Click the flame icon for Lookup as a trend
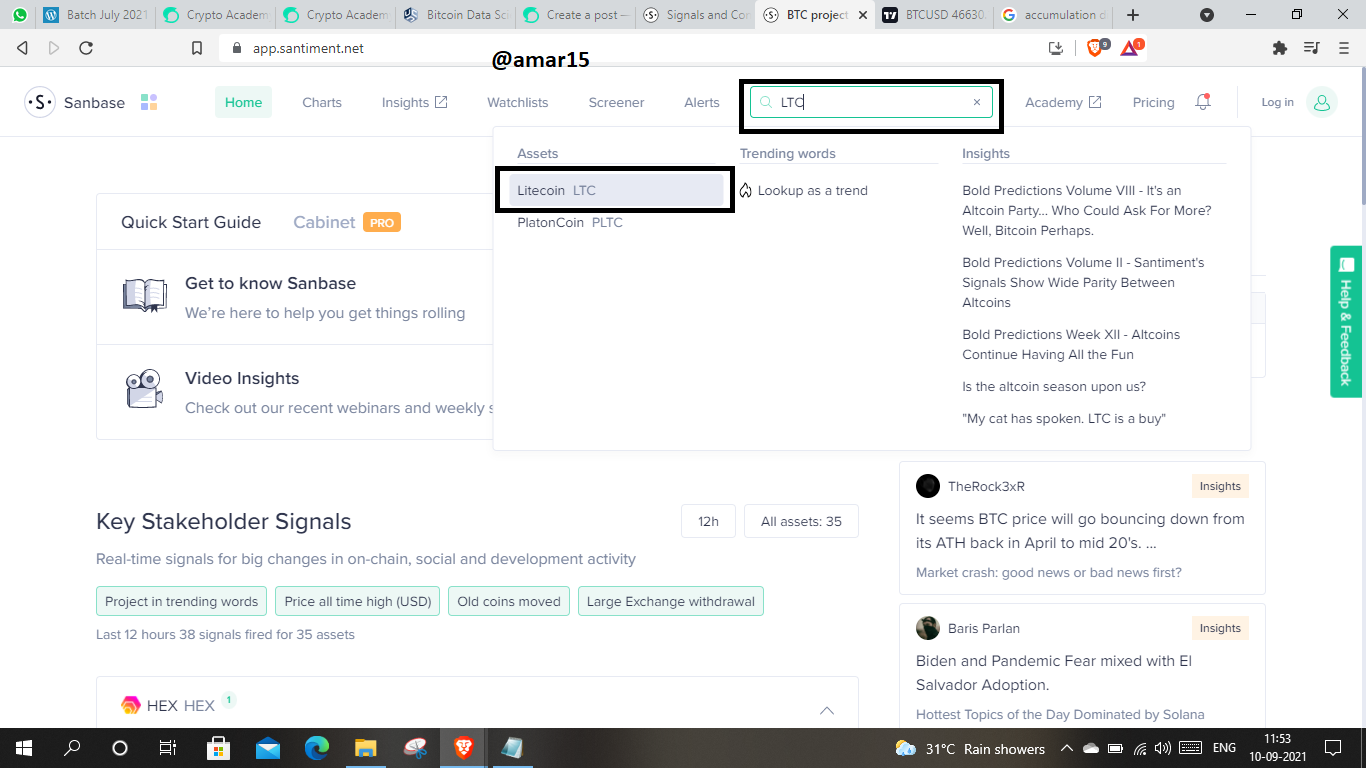Screen dimensions: 1366x768 coord(745,190)
